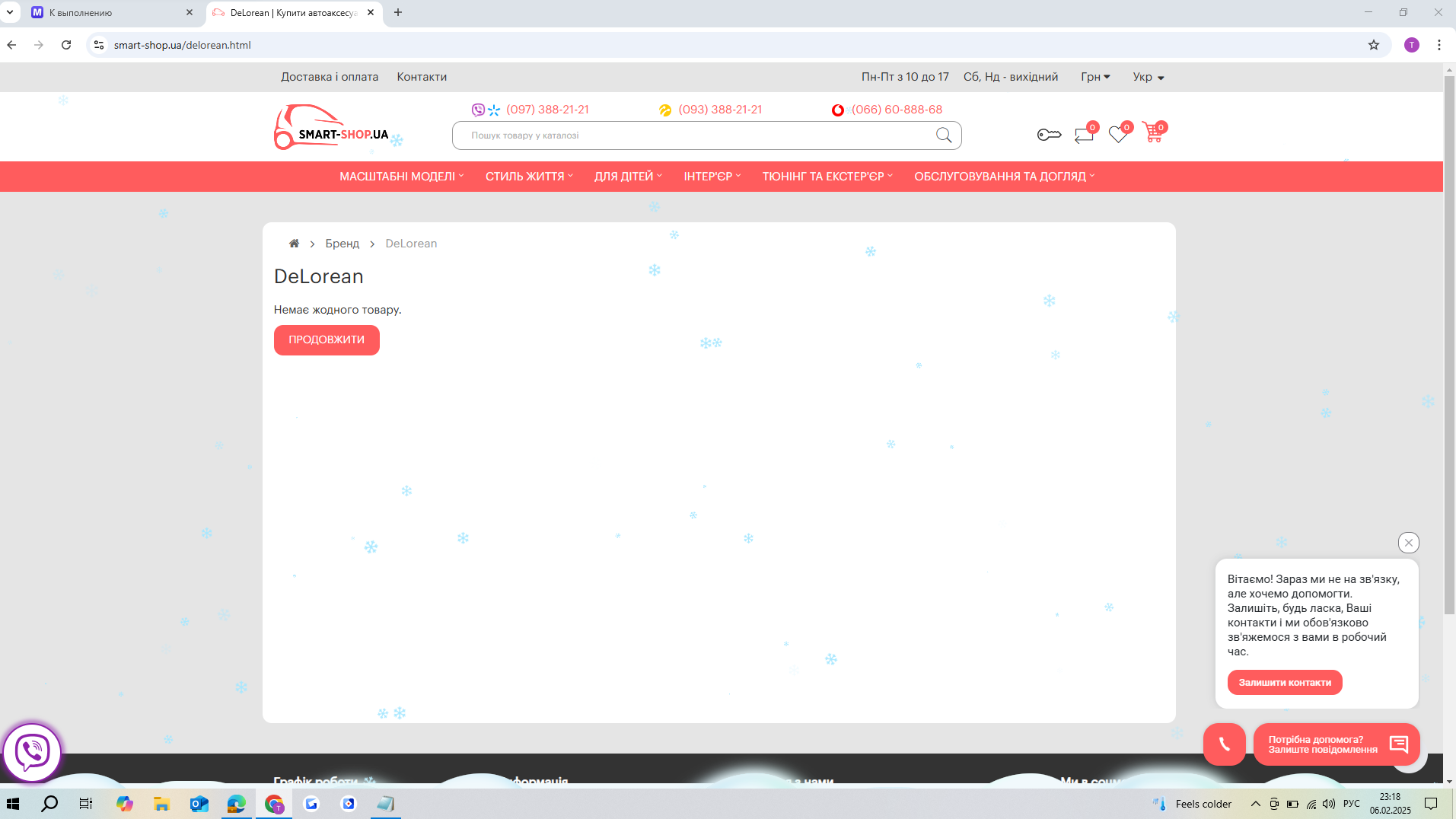Open Outlook from the taskbar
1456x819 pixels.
(199, 804)
